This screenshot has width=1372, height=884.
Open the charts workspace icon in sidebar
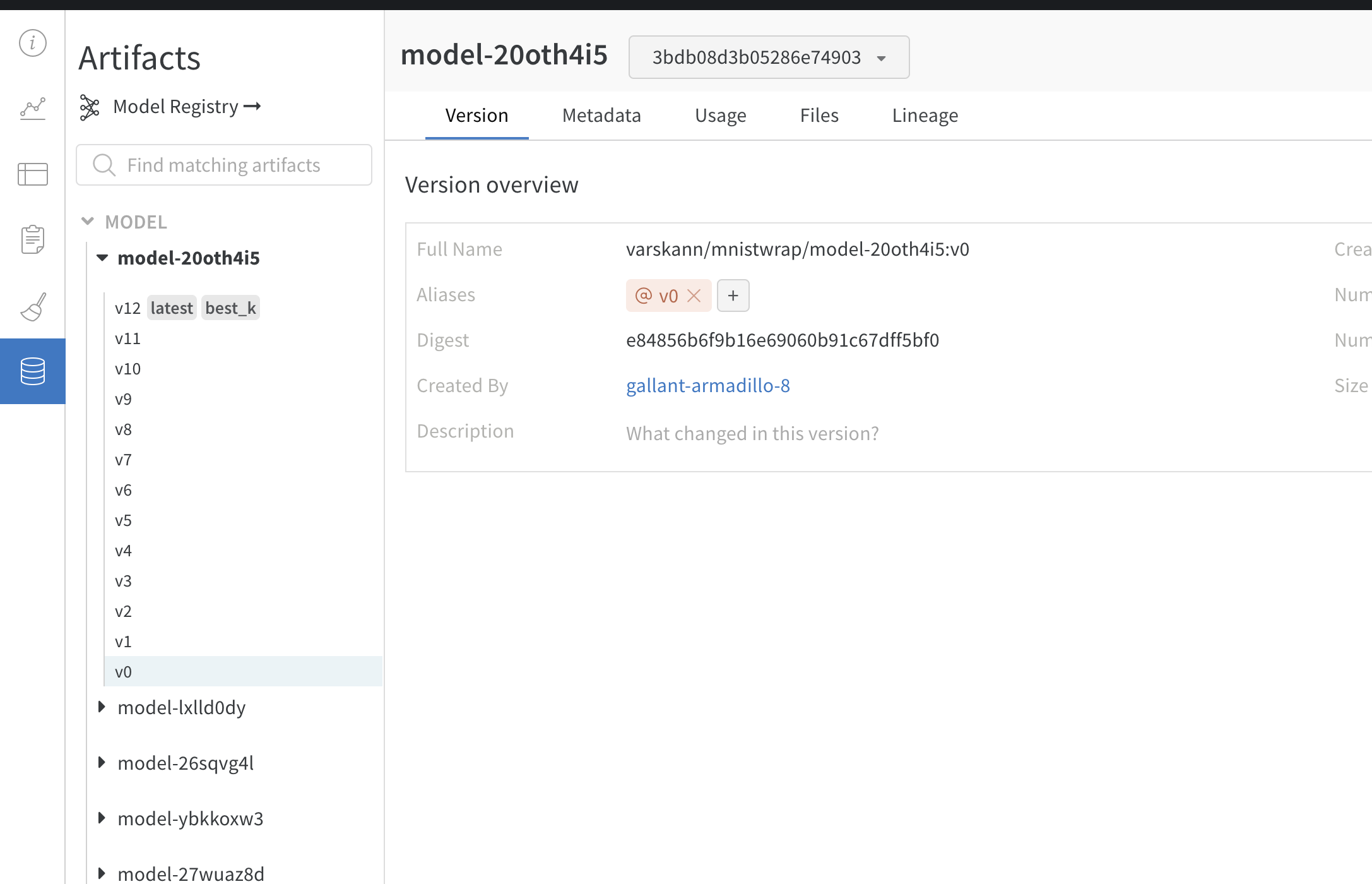(x=32, y=109)
